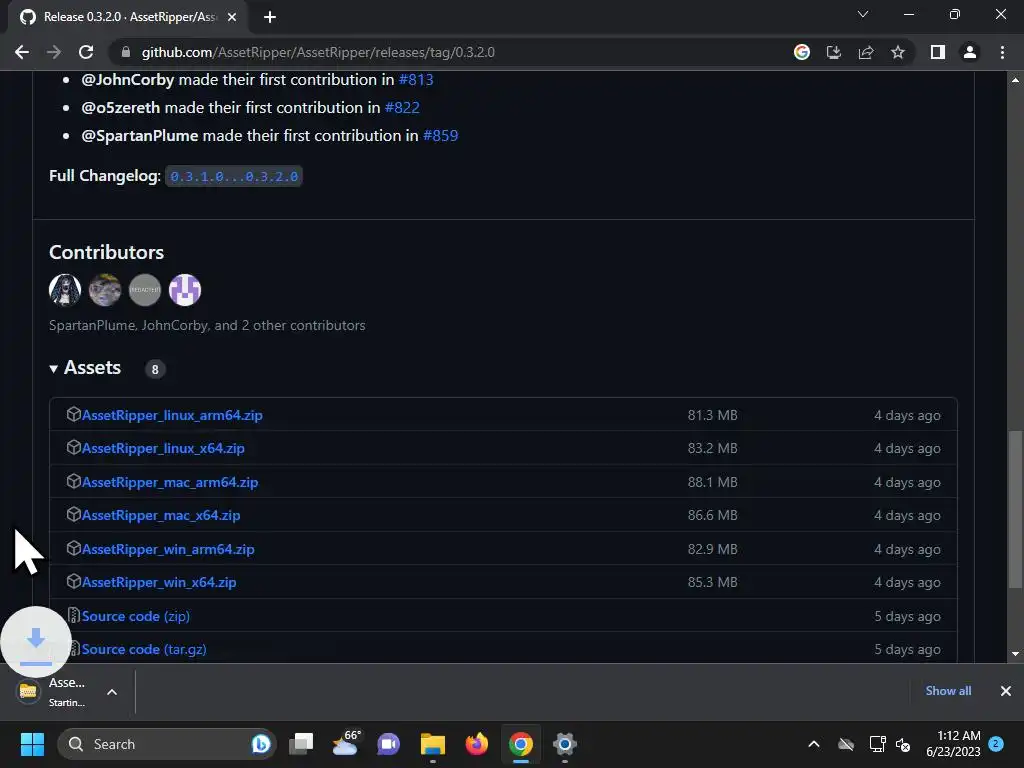
Task: Open File Explorer from taskbar
Action: 432,744
